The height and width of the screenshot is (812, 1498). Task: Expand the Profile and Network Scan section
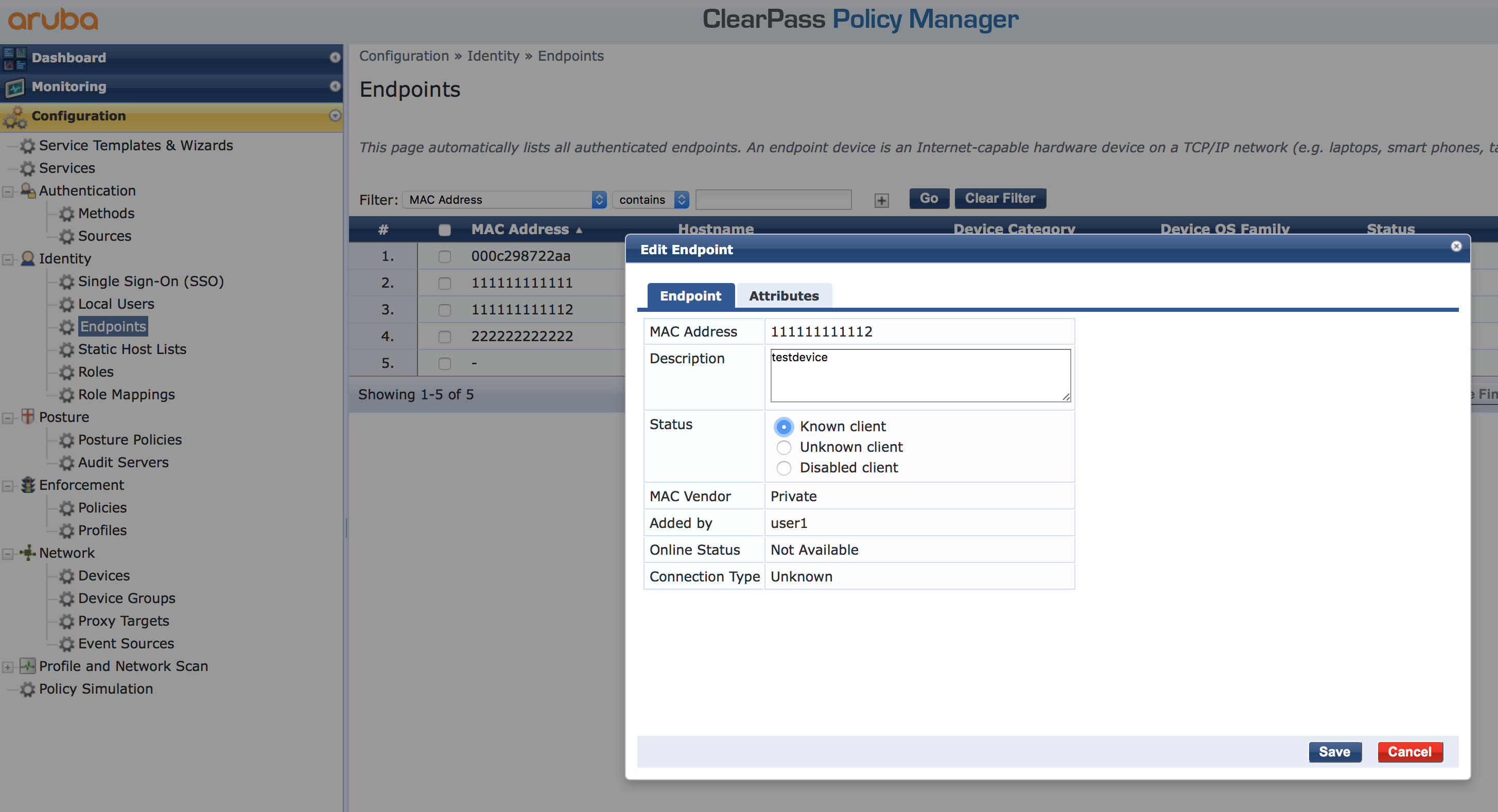pos(8,667)
